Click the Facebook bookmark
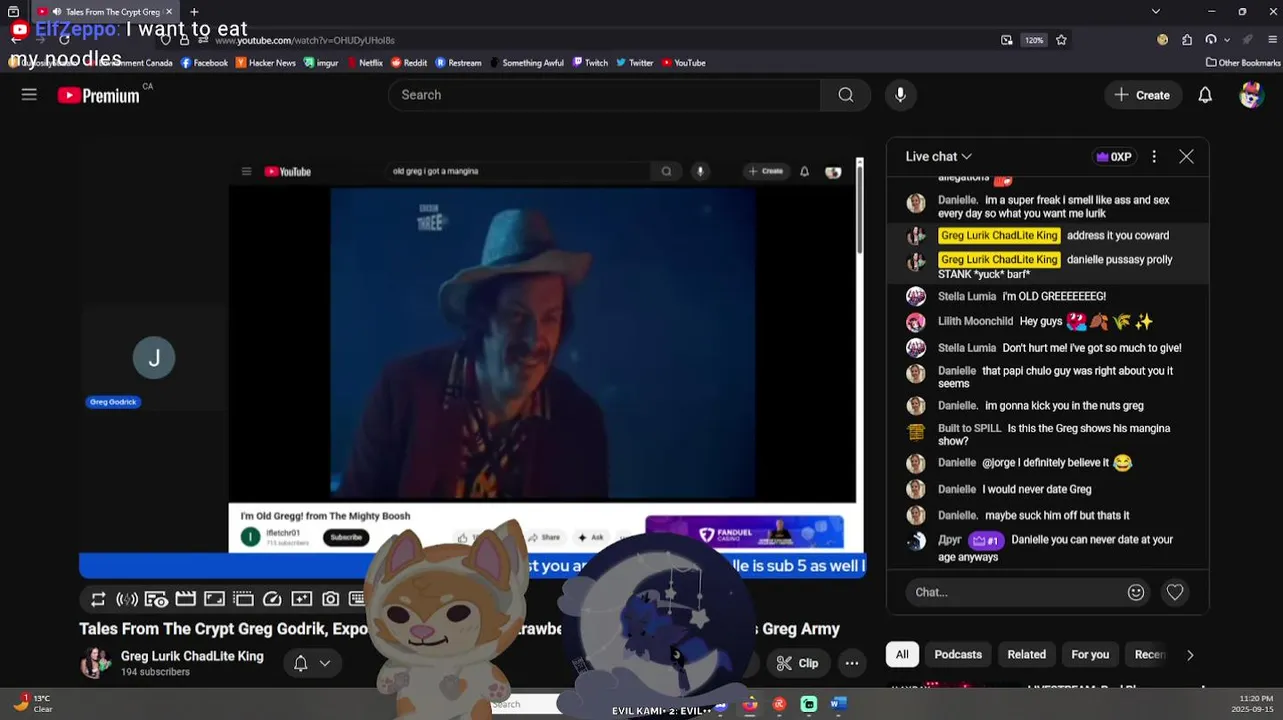Viewport: 1283px width, 720px height. (x=204, y=63)
